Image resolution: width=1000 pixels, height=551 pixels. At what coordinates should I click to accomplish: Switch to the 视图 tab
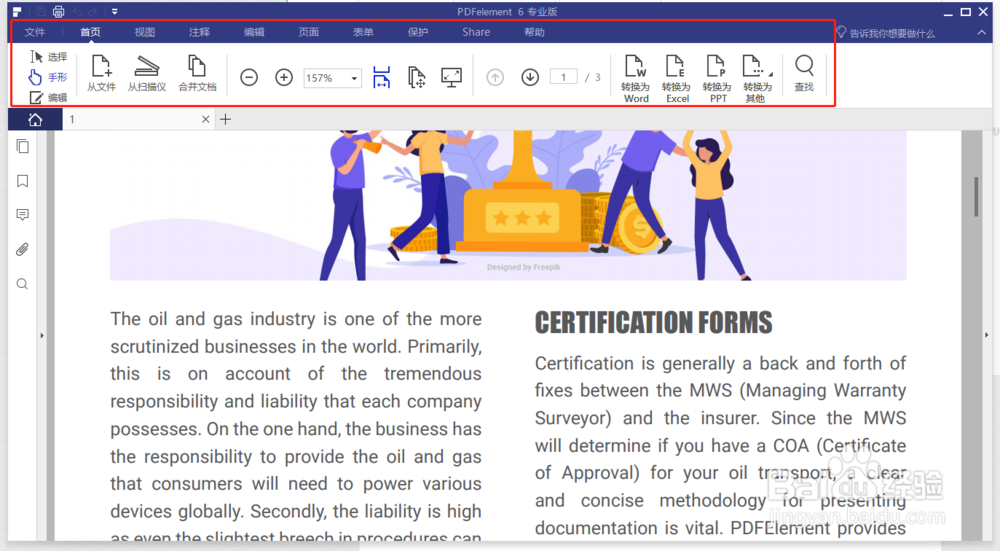tap(145, 32)
